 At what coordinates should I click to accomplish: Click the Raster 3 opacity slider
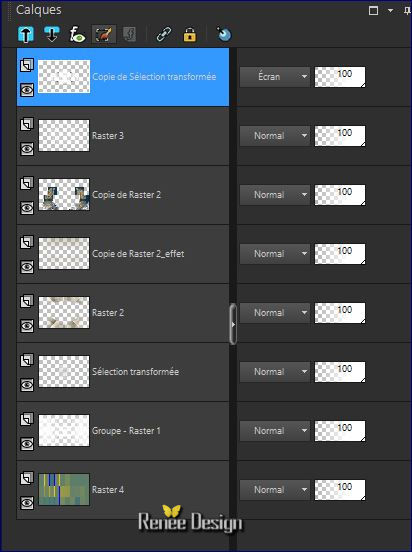(340, 136)
